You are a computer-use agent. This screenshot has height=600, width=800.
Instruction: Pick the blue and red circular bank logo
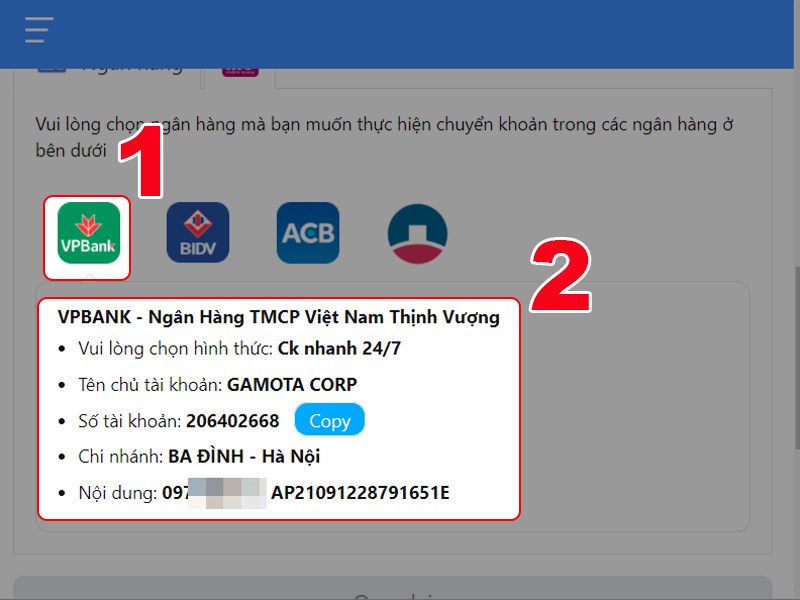(x=419, y=232)
